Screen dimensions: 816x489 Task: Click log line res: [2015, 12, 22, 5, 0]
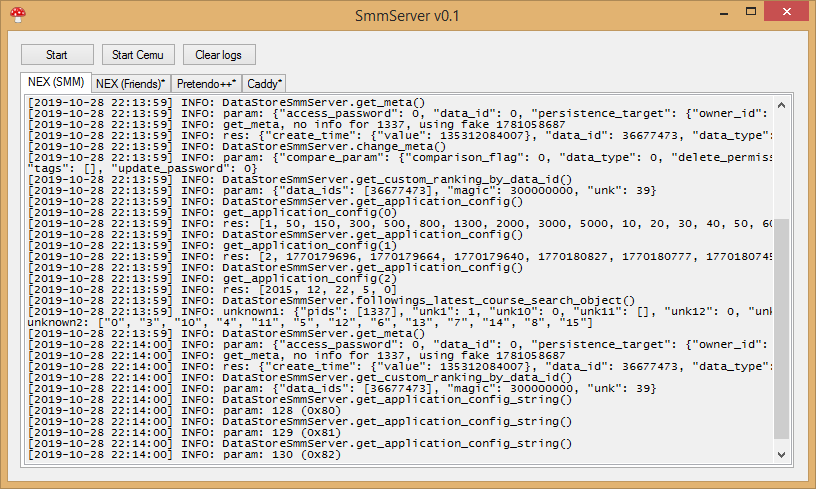[212, 290]
